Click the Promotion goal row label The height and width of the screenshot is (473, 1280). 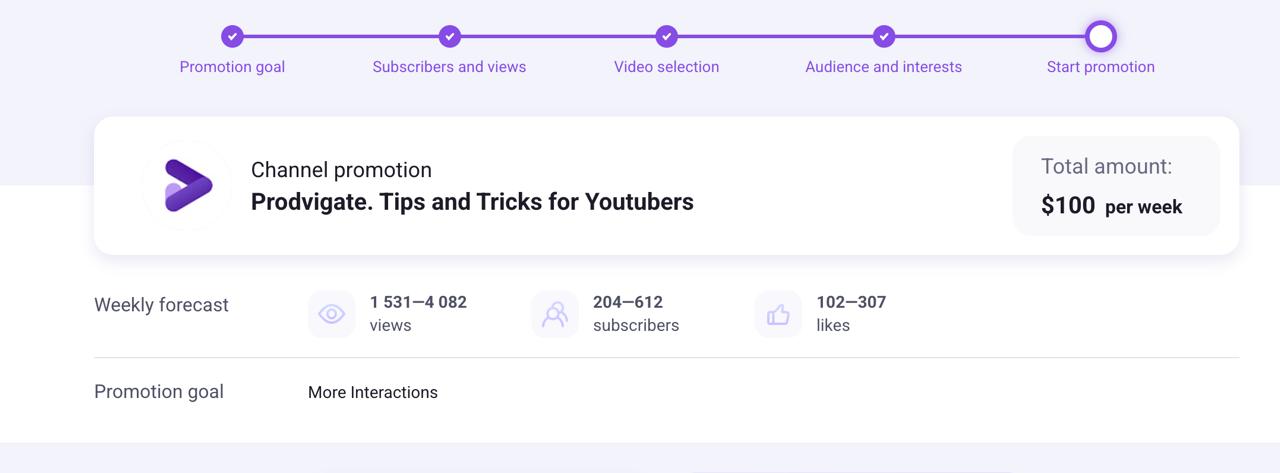[x=159, y=391]
